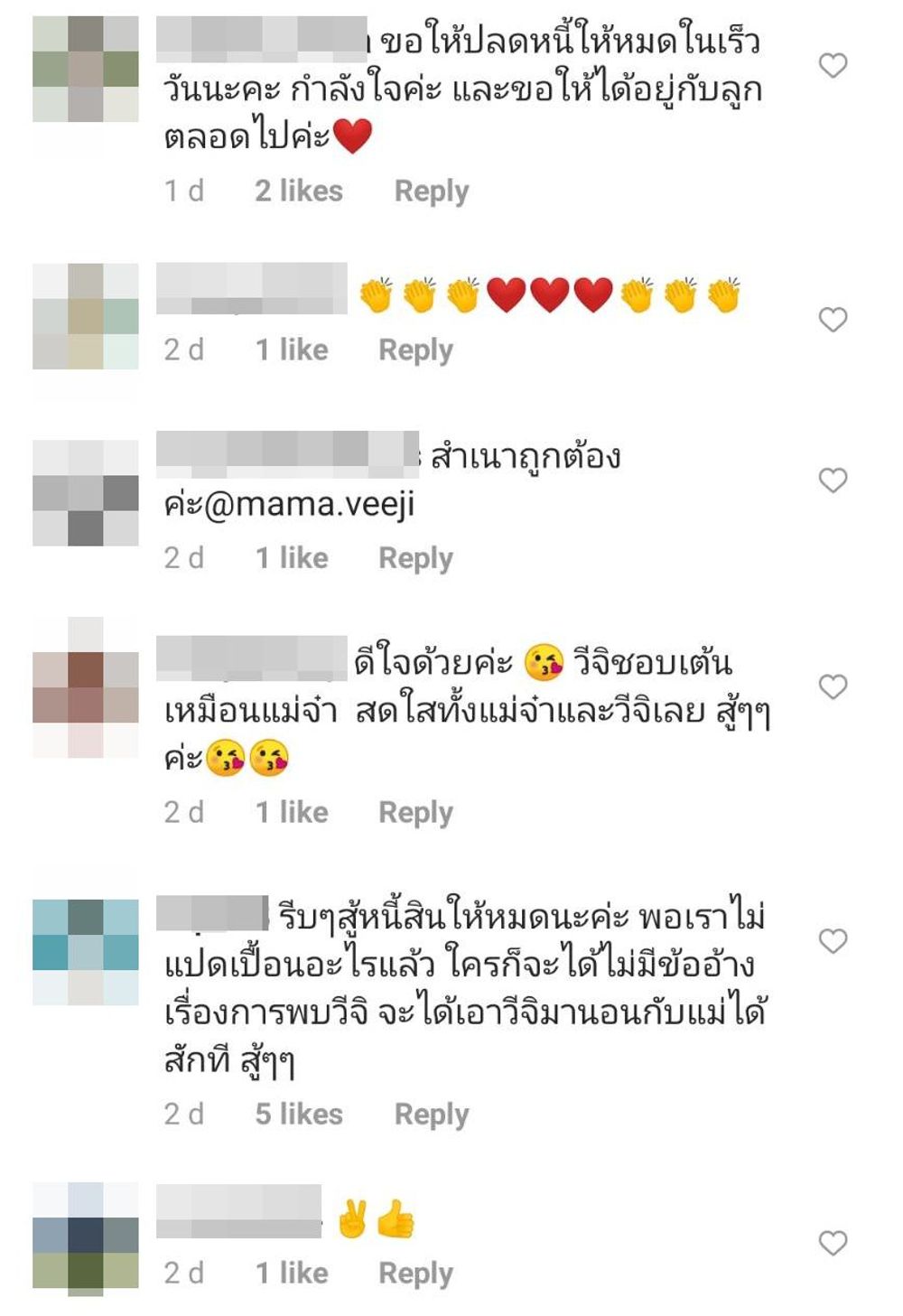Tap the heart next to the kissing emoji comment
The height and width of the screenshot is (1316, 903).
[x=833, y=686]
